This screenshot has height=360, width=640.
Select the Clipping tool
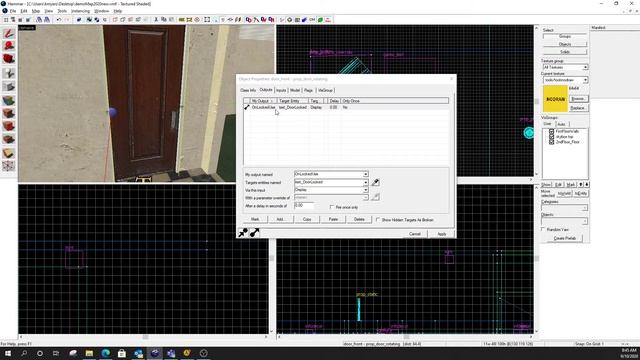(x=9, y=153)
